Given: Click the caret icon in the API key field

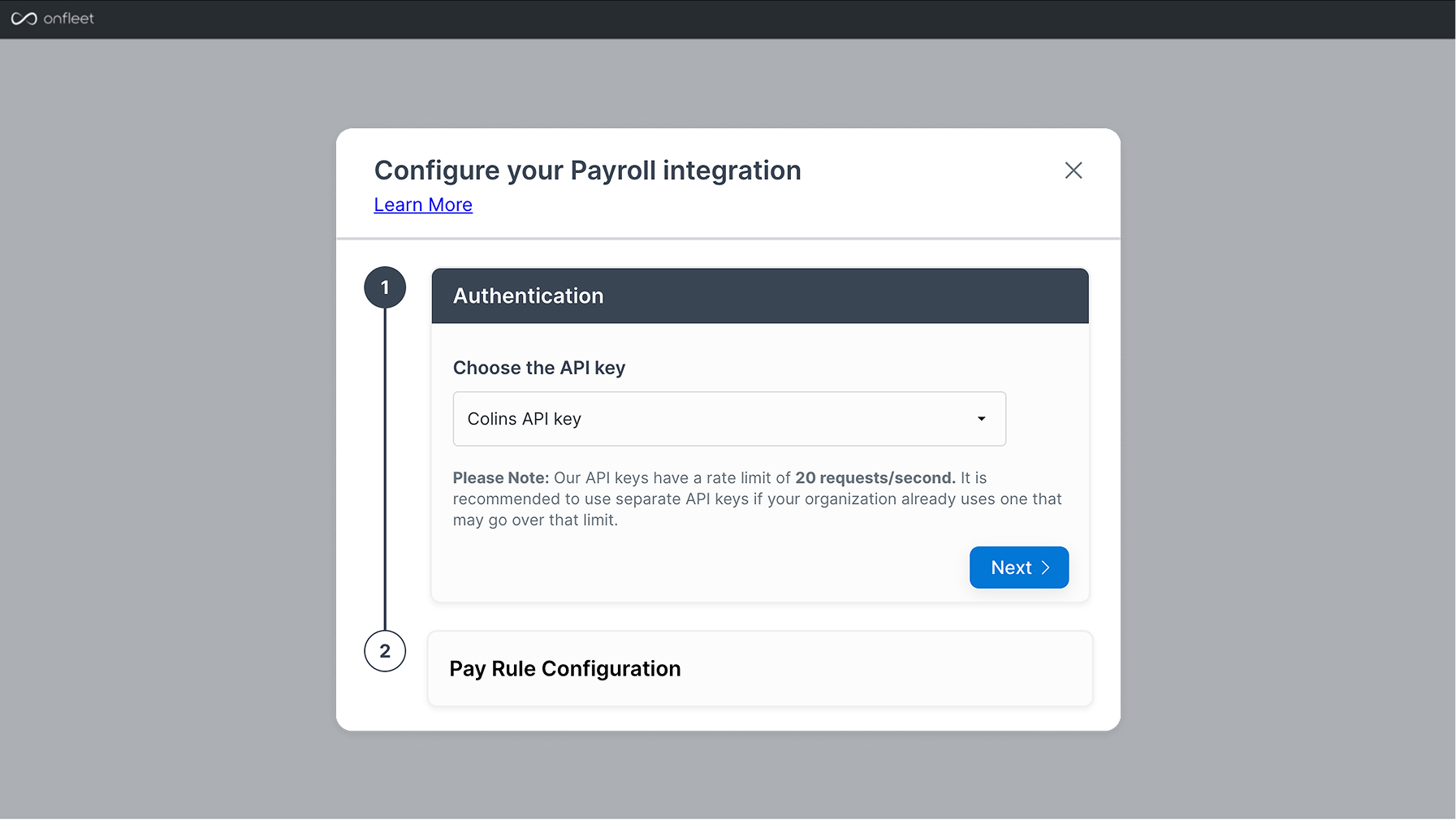Looking at the screenshot, I should [x=981, y=419].
